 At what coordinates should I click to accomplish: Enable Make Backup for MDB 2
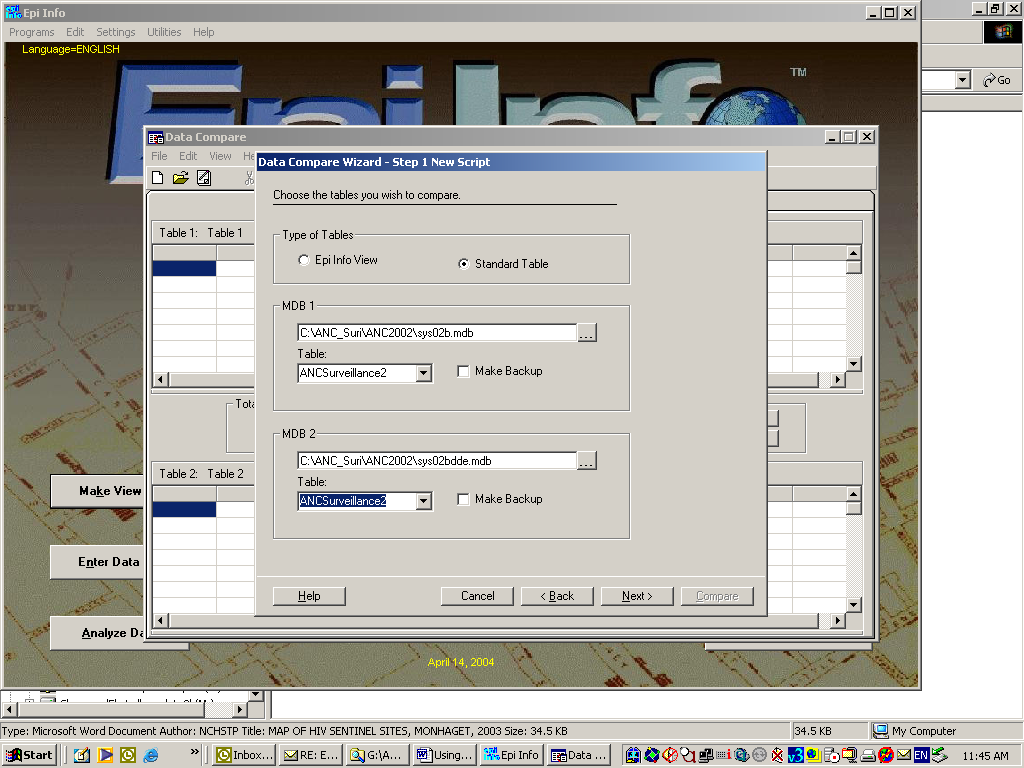(464, 499)
